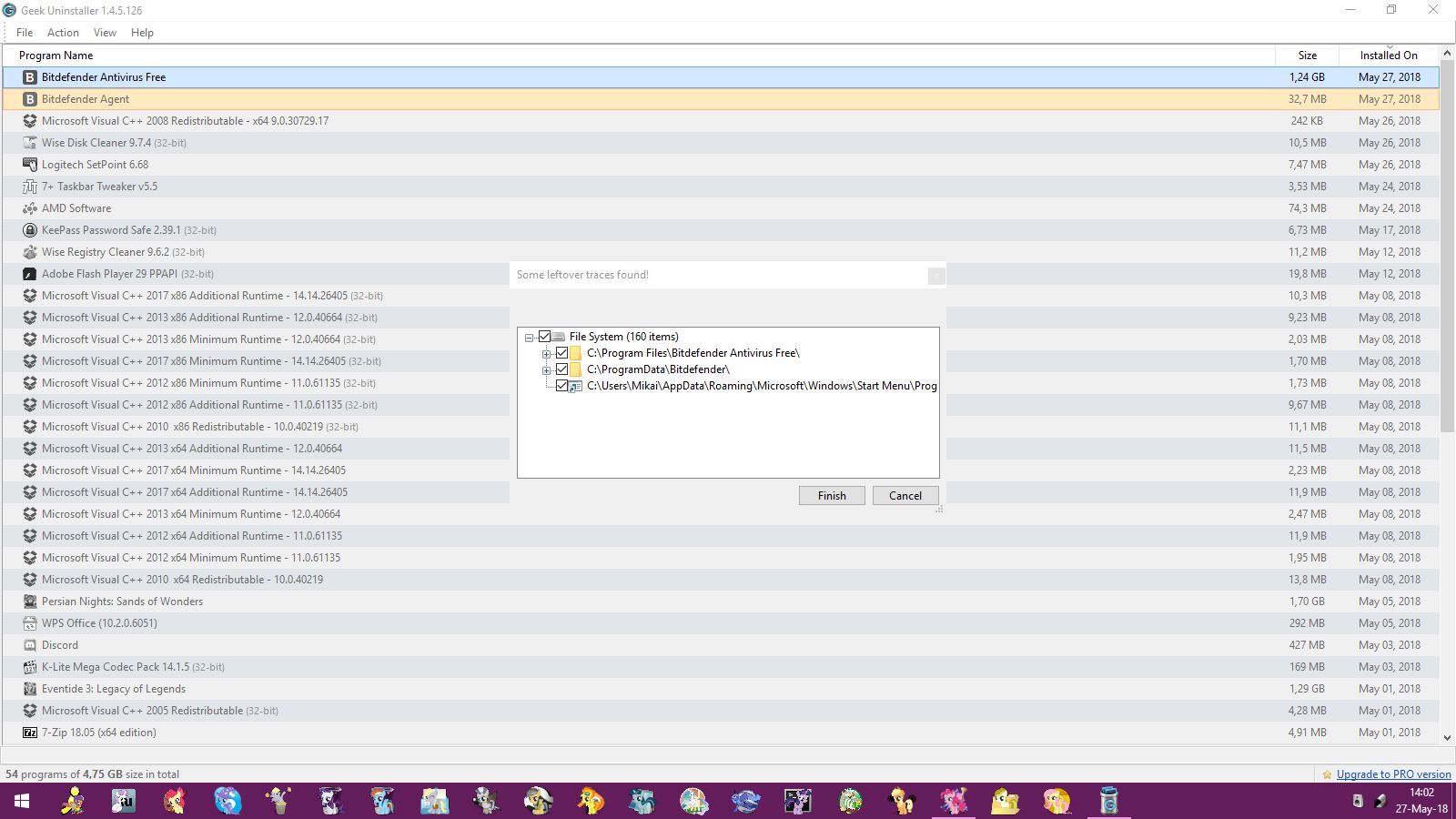The width and height of the screenshot is (1456, 819).
Task: Close the leftover traces dialog
Action: click(935, 276)
